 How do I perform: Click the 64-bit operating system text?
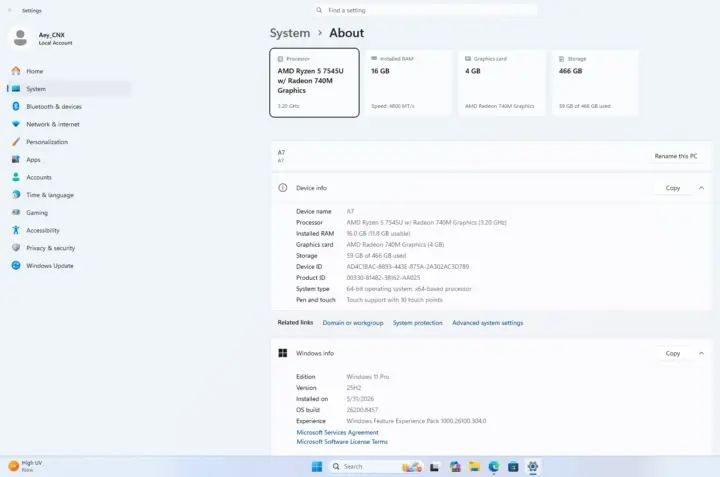click(409, 289)
